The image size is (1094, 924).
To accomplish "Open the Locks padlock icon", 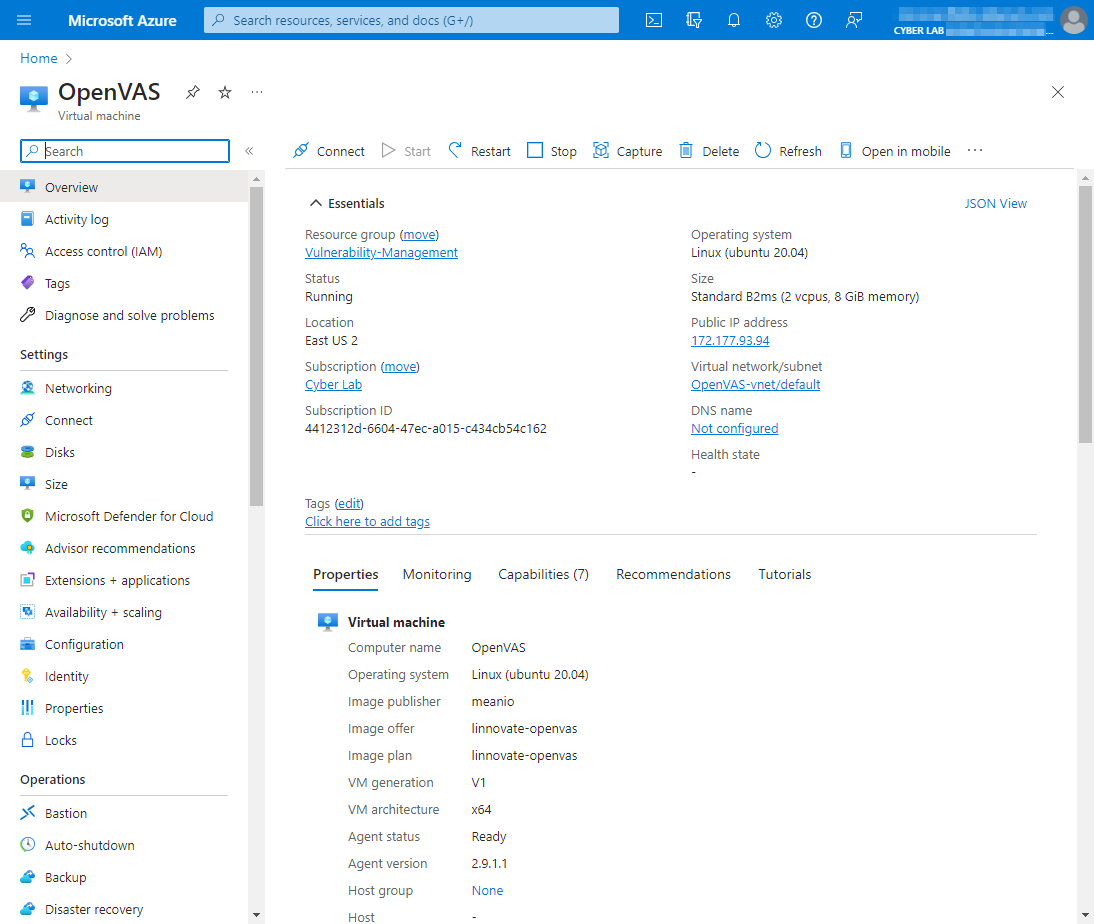I will click(x=27, y=740).
